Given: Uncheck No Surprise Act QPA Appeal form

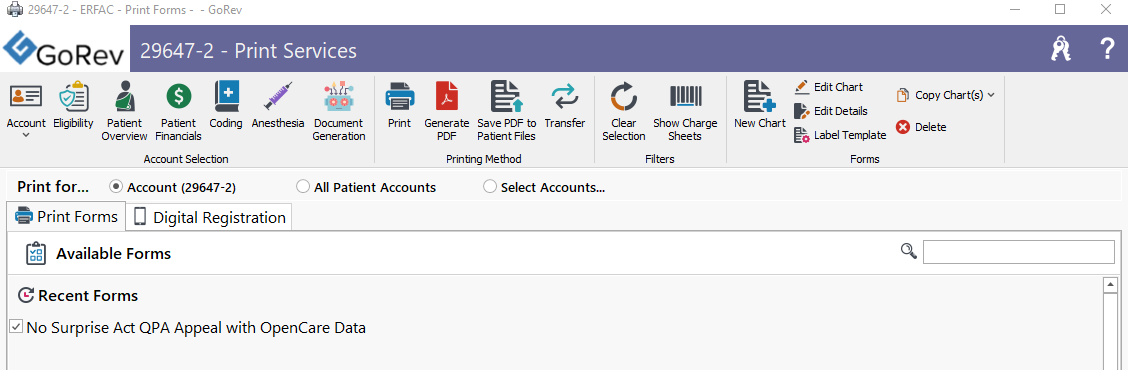Looking at the screenshot, I should point(16,328).
